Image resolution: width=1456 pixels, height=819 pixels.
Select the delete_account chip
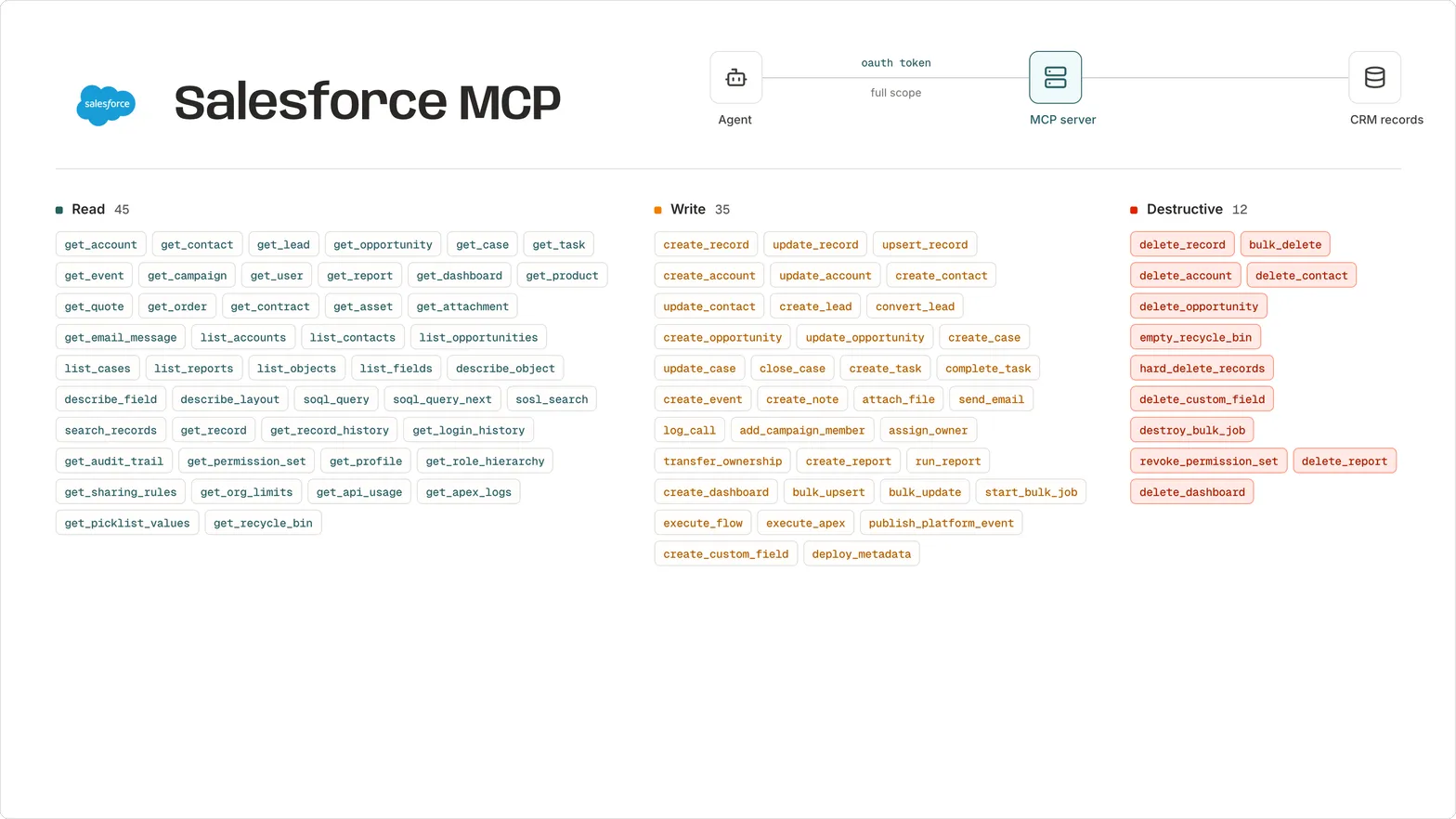tap(1186, 276)
